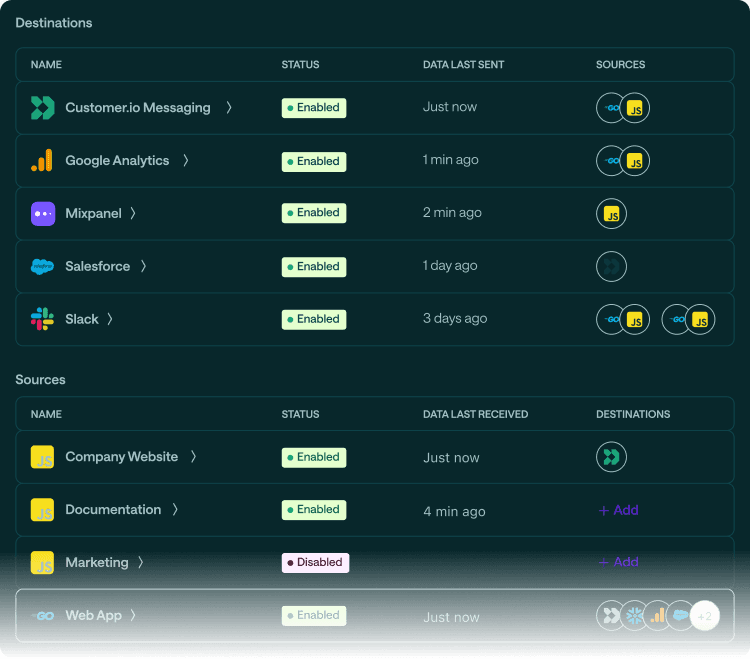
Task: Click Salesforce destination icon in Web App row
Action: click(680, 615)
